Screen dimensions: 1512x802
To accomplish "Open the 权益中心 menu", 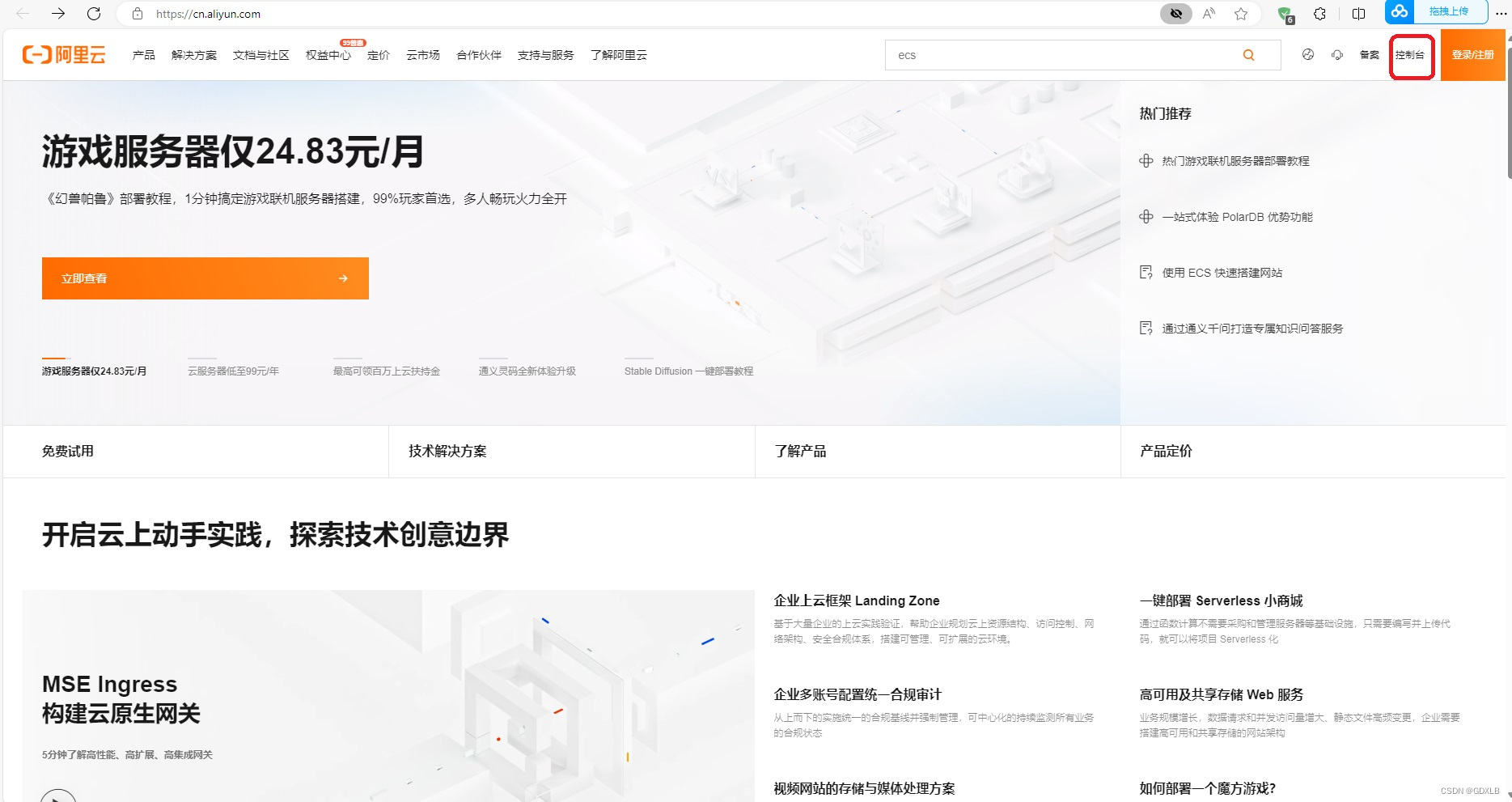I will [328, 55].
